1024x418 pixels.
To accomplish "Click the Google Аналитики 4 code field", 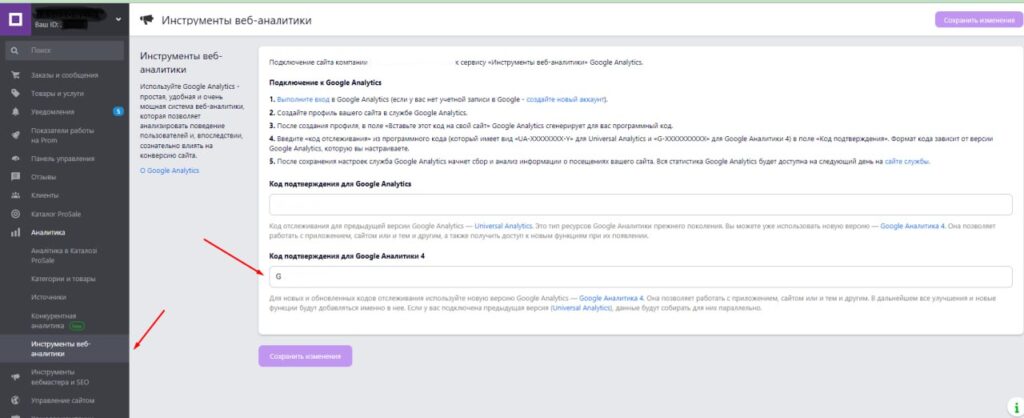I will [x=640, y=274].
